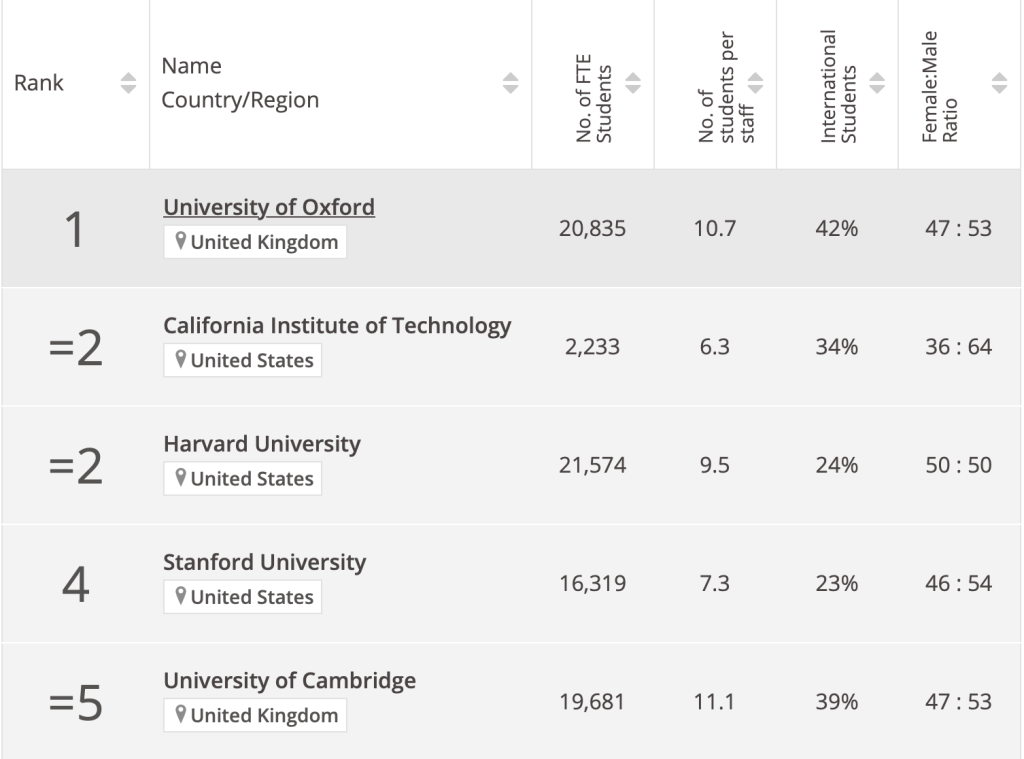Screen dimensions: 1024x759
Task: Open University of Oxford link
Action: [x=269, y=207]
